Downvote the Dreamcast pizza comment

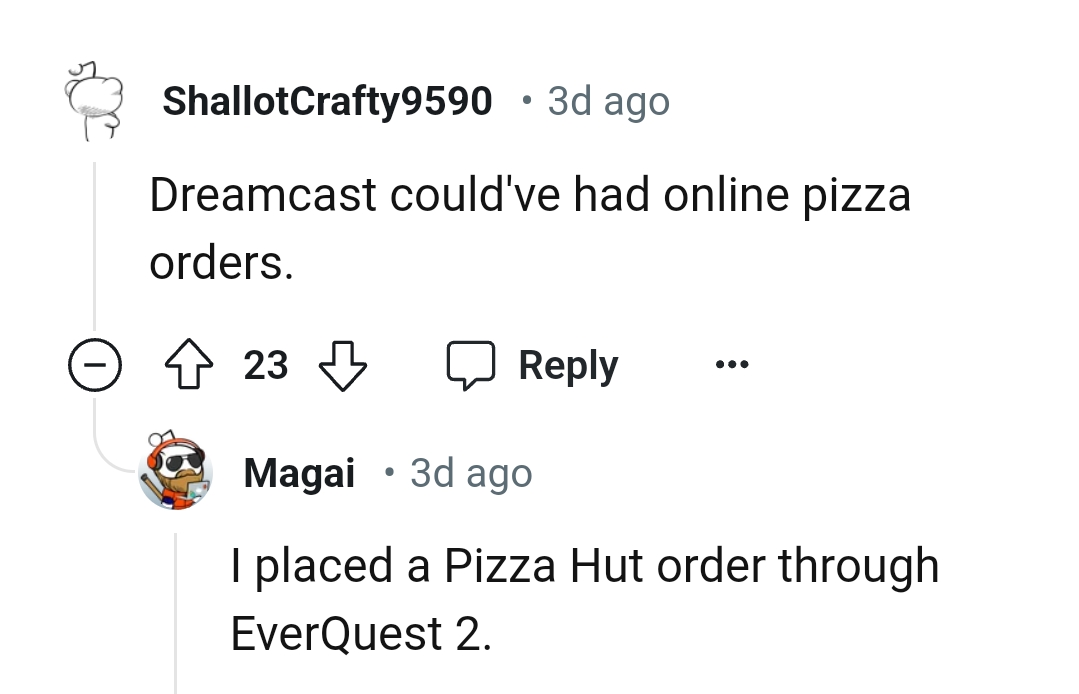tap(342, 366)
